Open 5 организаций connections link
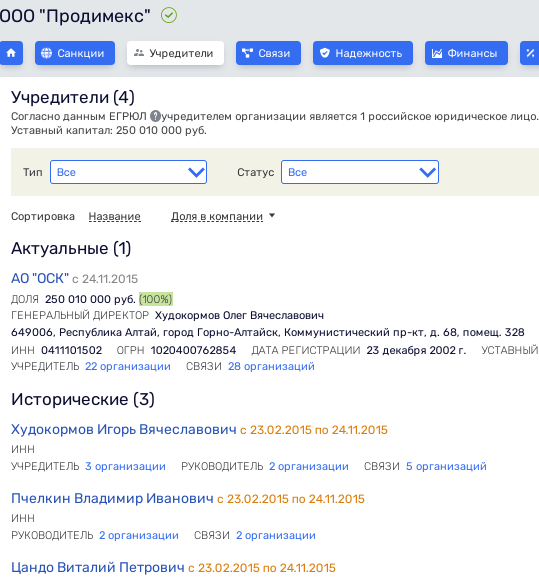This screenshot has width=539, height=577. pos(446,466)
